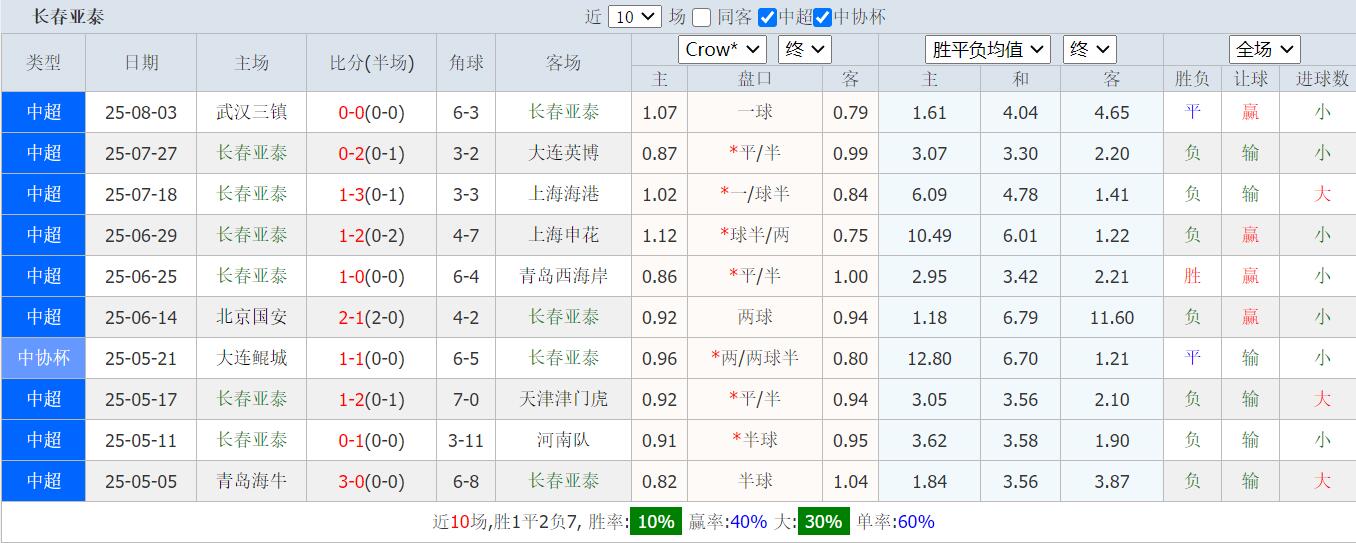Uncheck the 中协杯 cup filter
The height and width of the screenshot is (543, 1356).
tap(823, 17)
